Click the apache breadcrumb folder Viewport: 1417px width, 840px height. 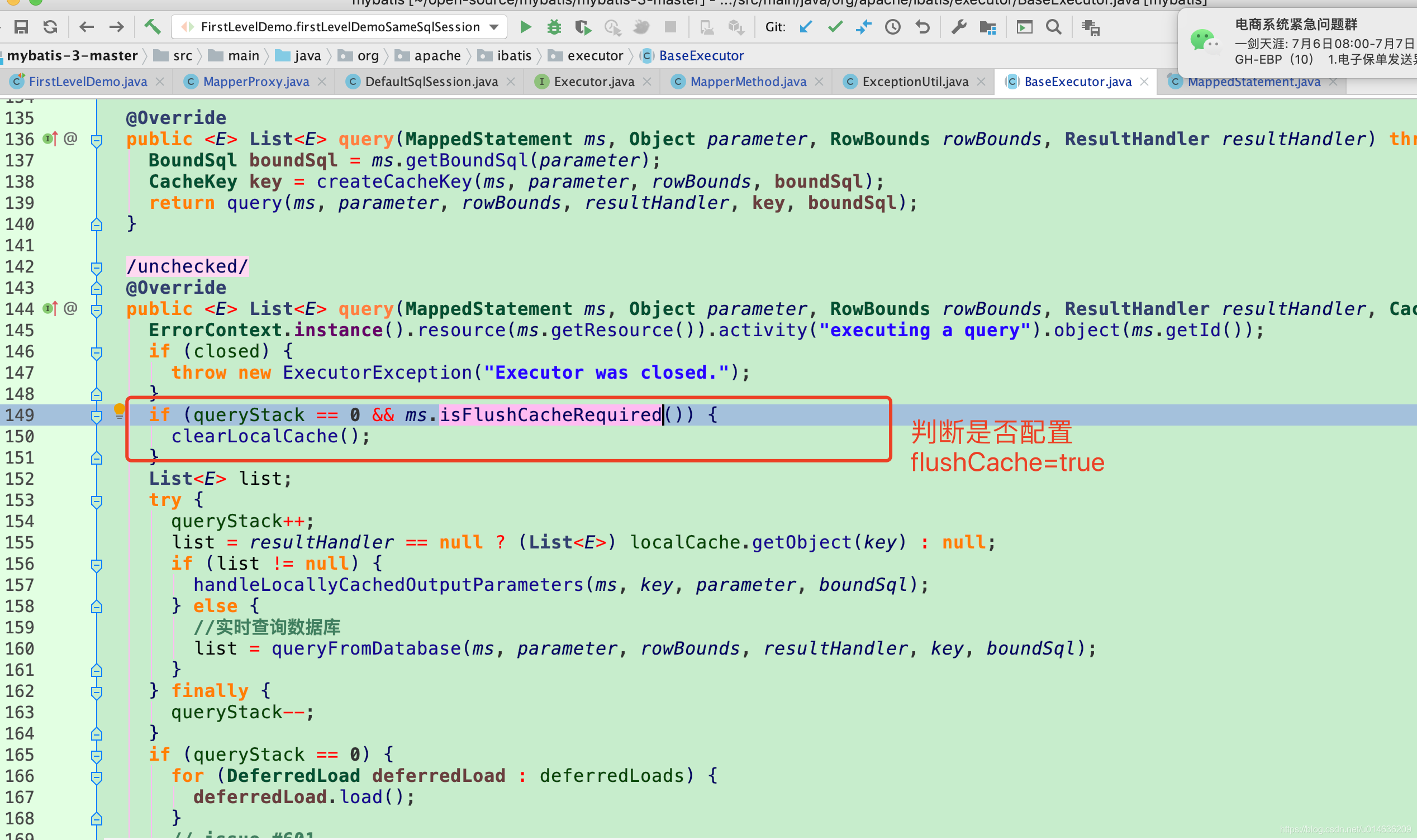click(x=429, y=55)
